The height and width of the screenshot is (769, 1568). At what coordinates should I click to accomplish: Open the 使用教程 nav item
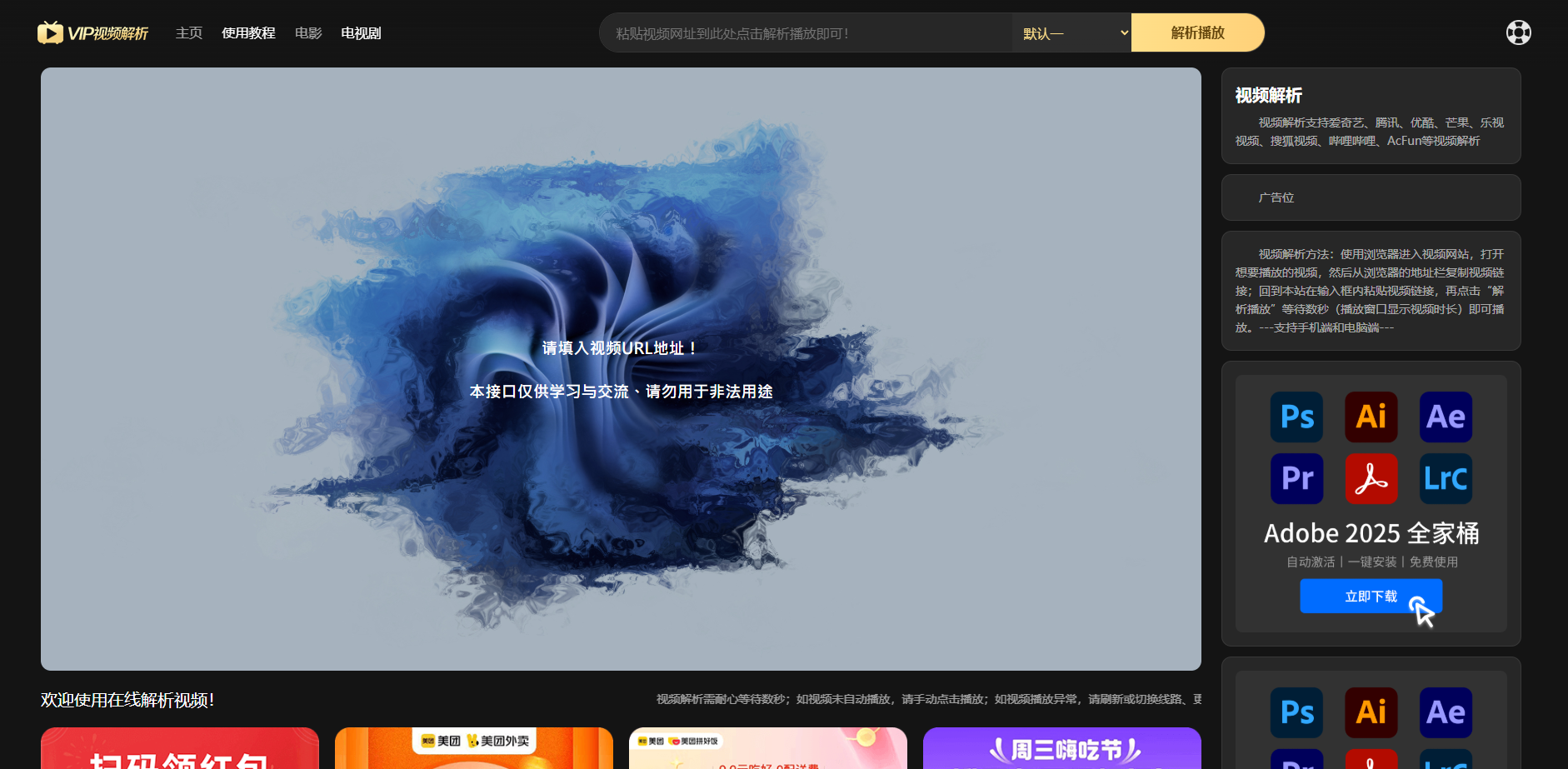tap(248, 33)
